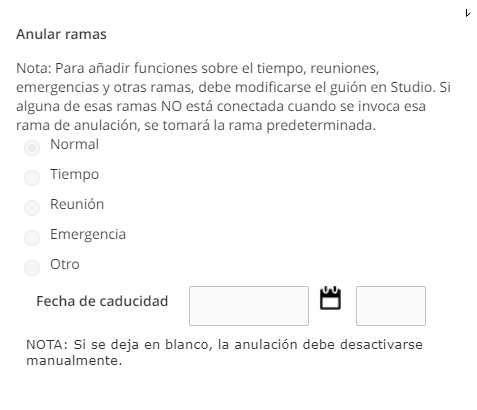This screenshot has width=477, height=410.
Task: Click the small arrow mark at top-right corner
Action: point(468,13)
